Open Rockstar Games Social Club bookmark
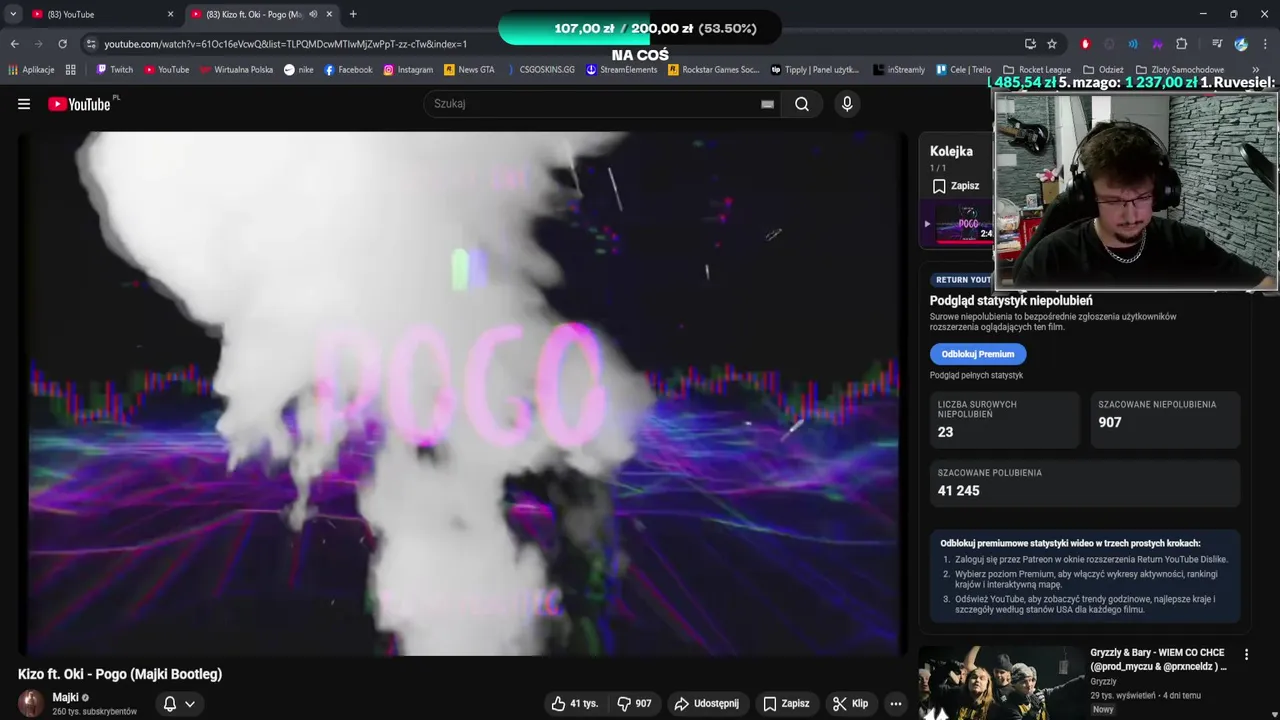The width and height of the screenshot is (1280, 720). pos(714,70)
